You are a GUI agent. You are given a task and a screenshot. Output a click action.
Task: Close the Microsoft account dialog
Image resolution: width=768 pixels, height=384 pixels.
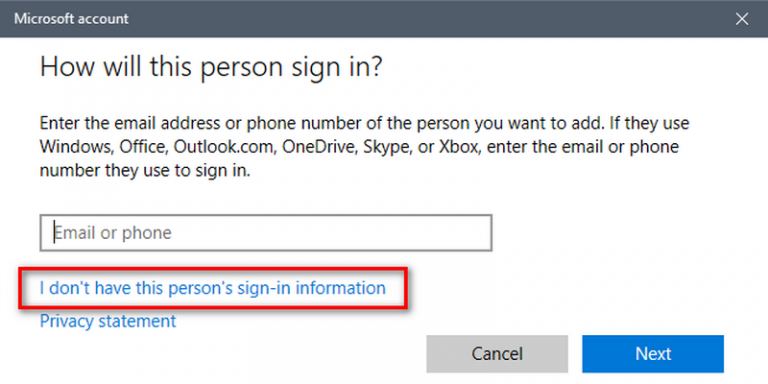(742, 19)
